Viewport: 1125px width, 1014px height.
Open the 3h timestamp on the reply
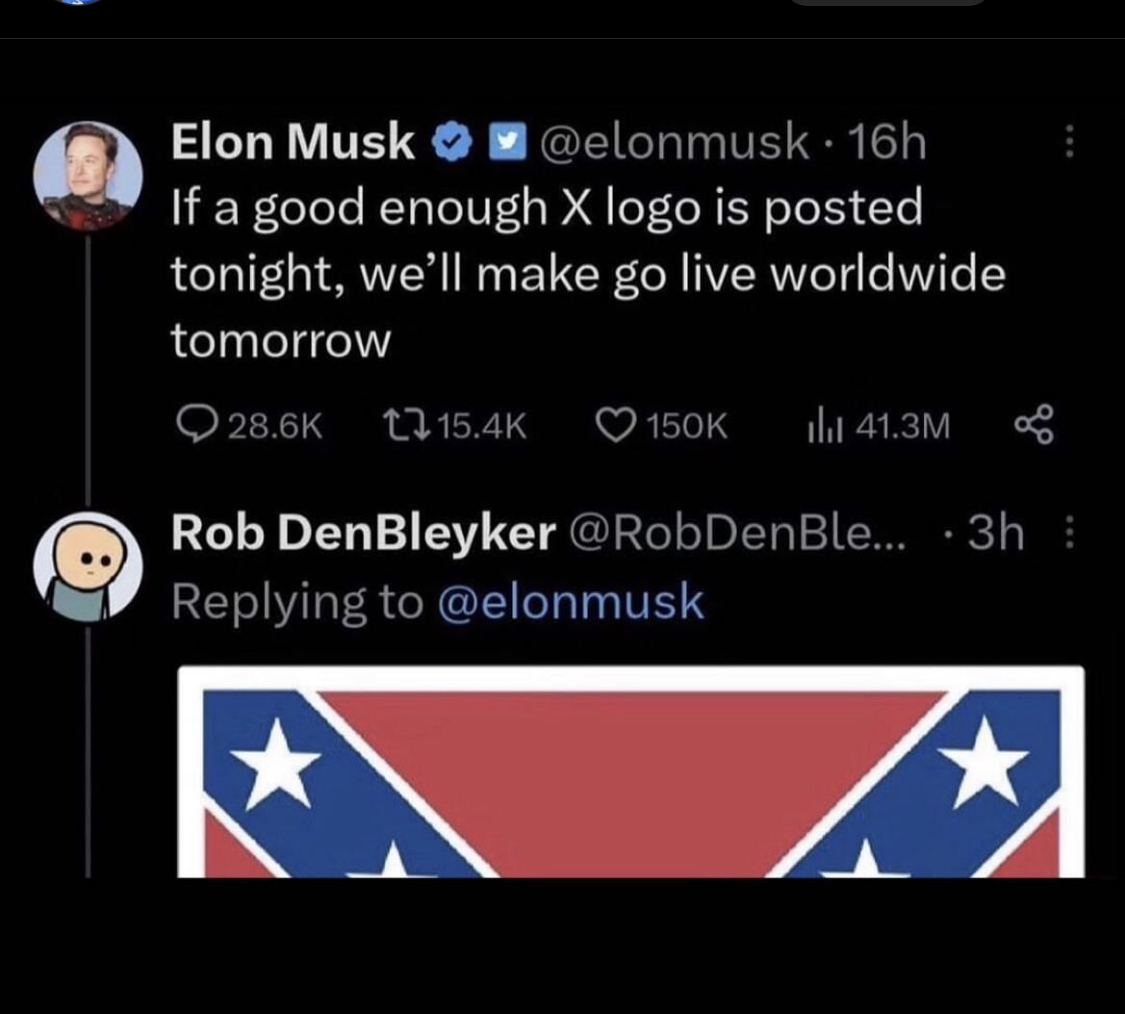coord(996,533)
